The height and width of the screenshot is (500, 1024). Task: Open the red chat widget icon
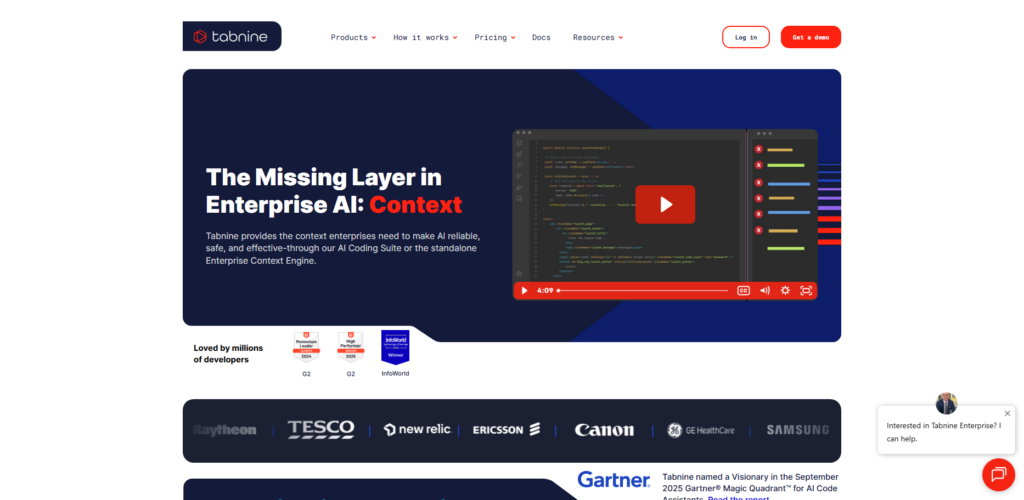tap(998, 473)
